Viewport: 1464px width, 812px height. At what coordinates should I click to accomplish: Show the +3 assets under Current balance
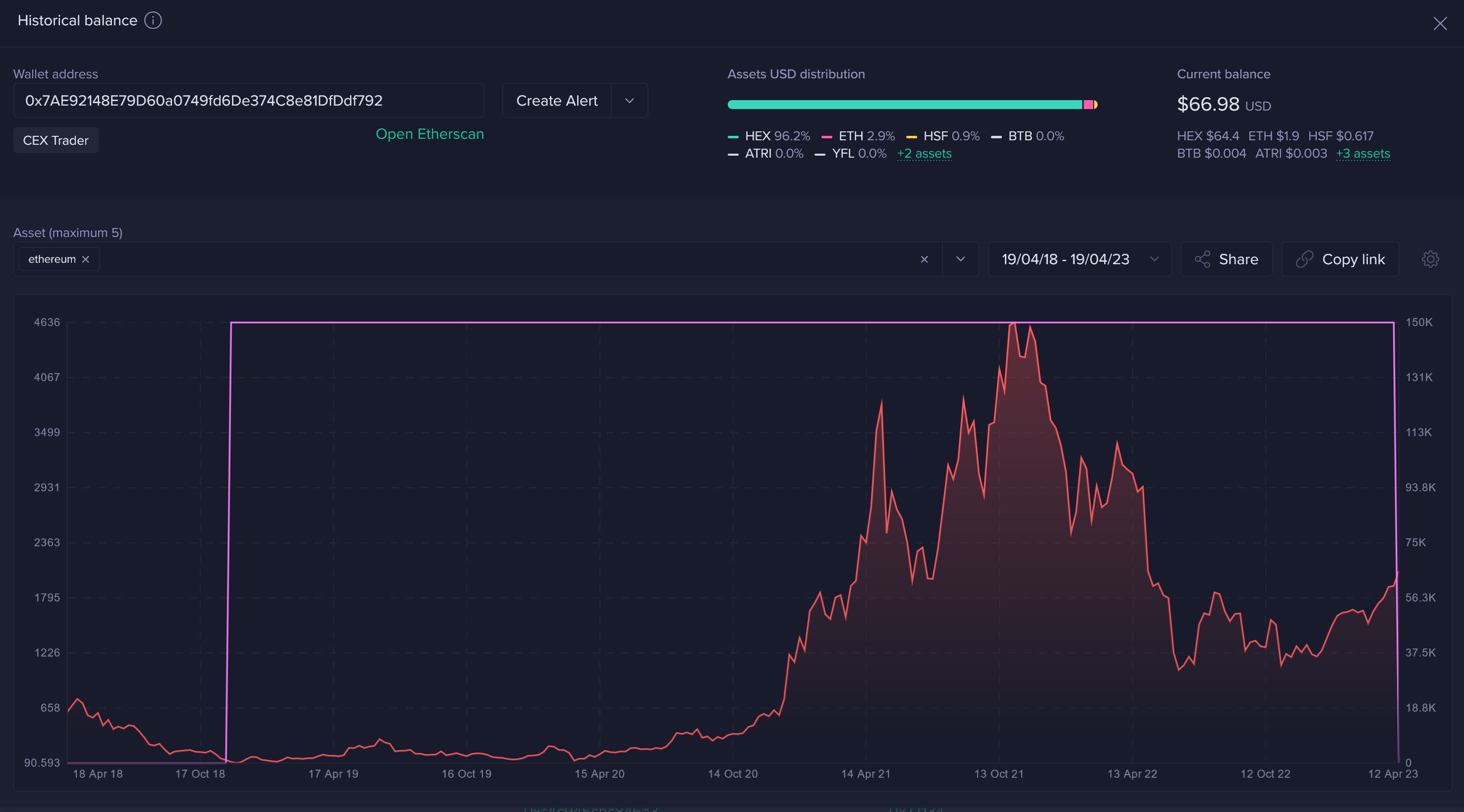pos(1363,153)
